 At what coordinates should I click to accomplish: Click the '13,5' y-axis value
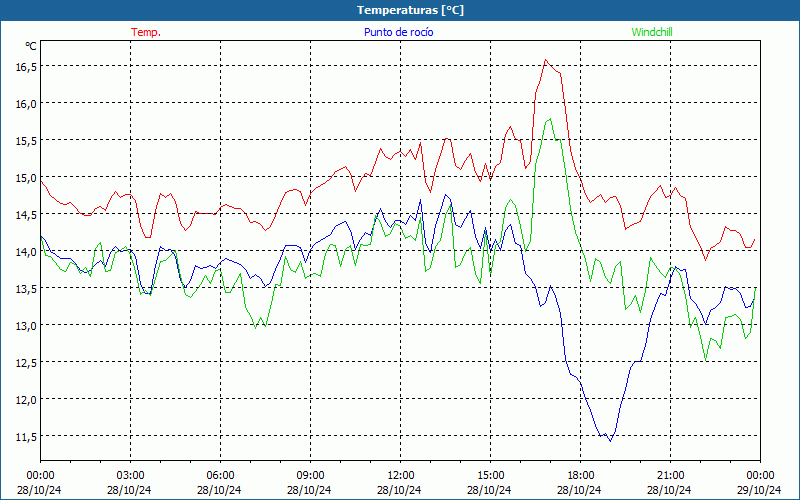click(x=27, y=288)
